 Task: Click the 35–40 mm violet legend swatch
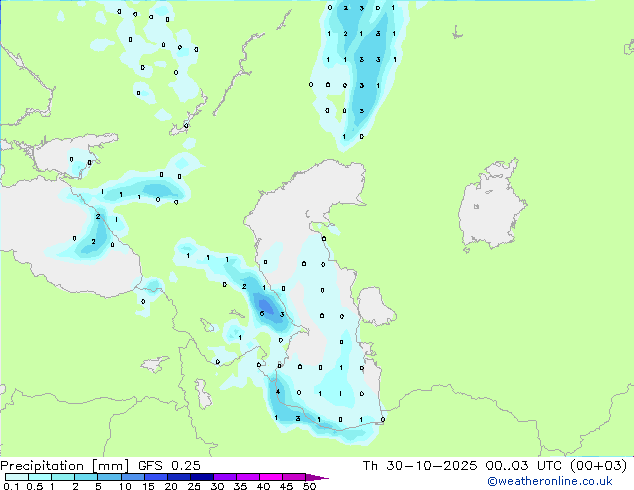tap(248, 477)
